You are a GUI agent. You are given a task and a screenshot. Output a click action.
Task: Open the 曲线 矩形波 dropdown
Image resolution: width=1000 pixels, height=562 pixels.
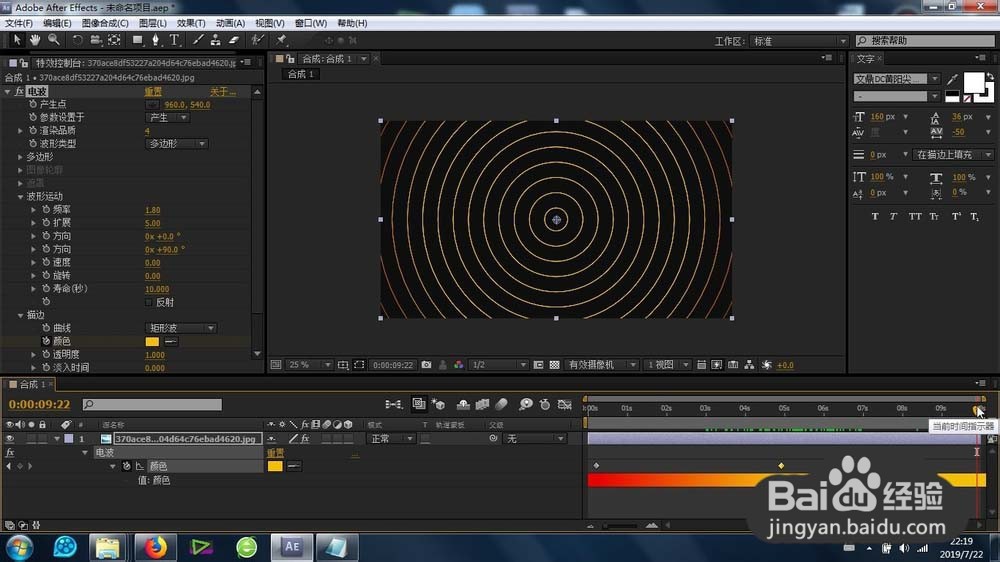pos(181,328)
